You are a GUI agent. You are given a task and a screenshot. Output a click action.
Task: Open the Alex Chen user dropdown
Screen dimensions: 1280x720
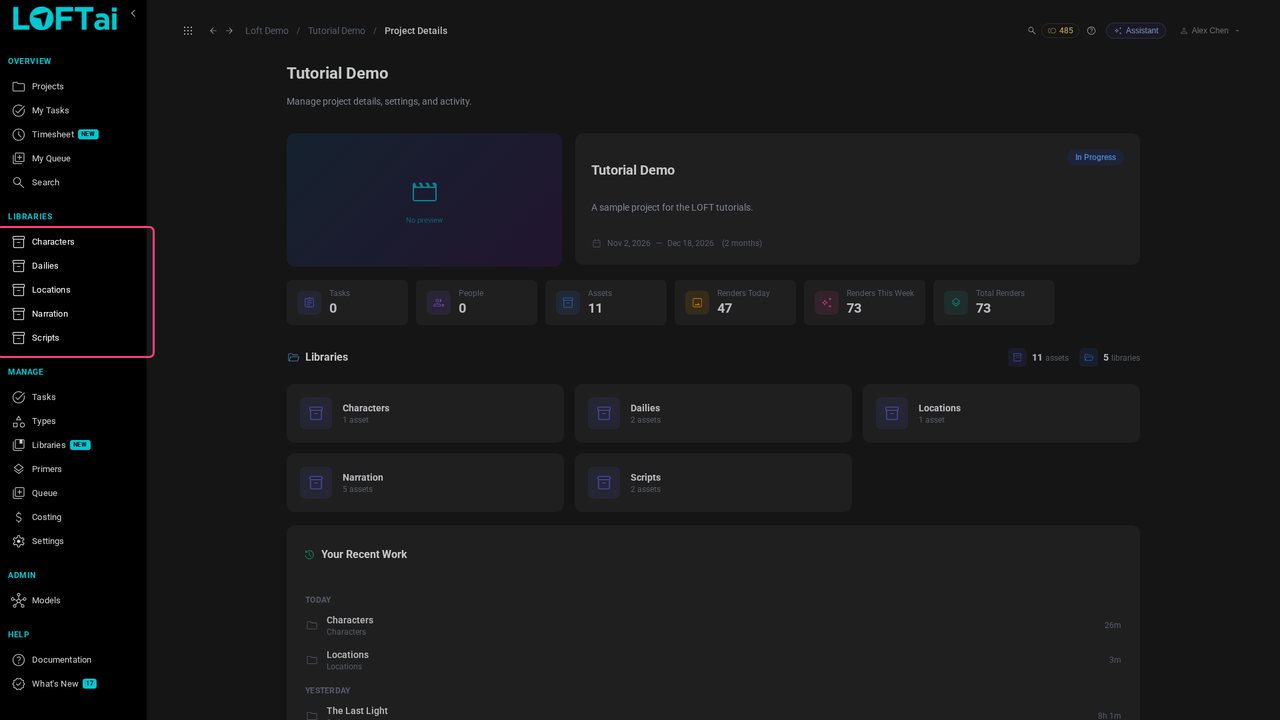(x=1210, y=31)
